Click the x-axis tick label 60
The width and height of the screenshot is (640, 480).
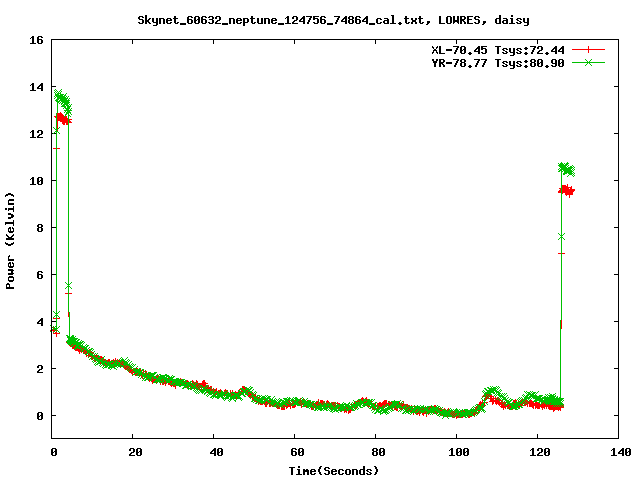pyautogui.click(x=297, y=452)
